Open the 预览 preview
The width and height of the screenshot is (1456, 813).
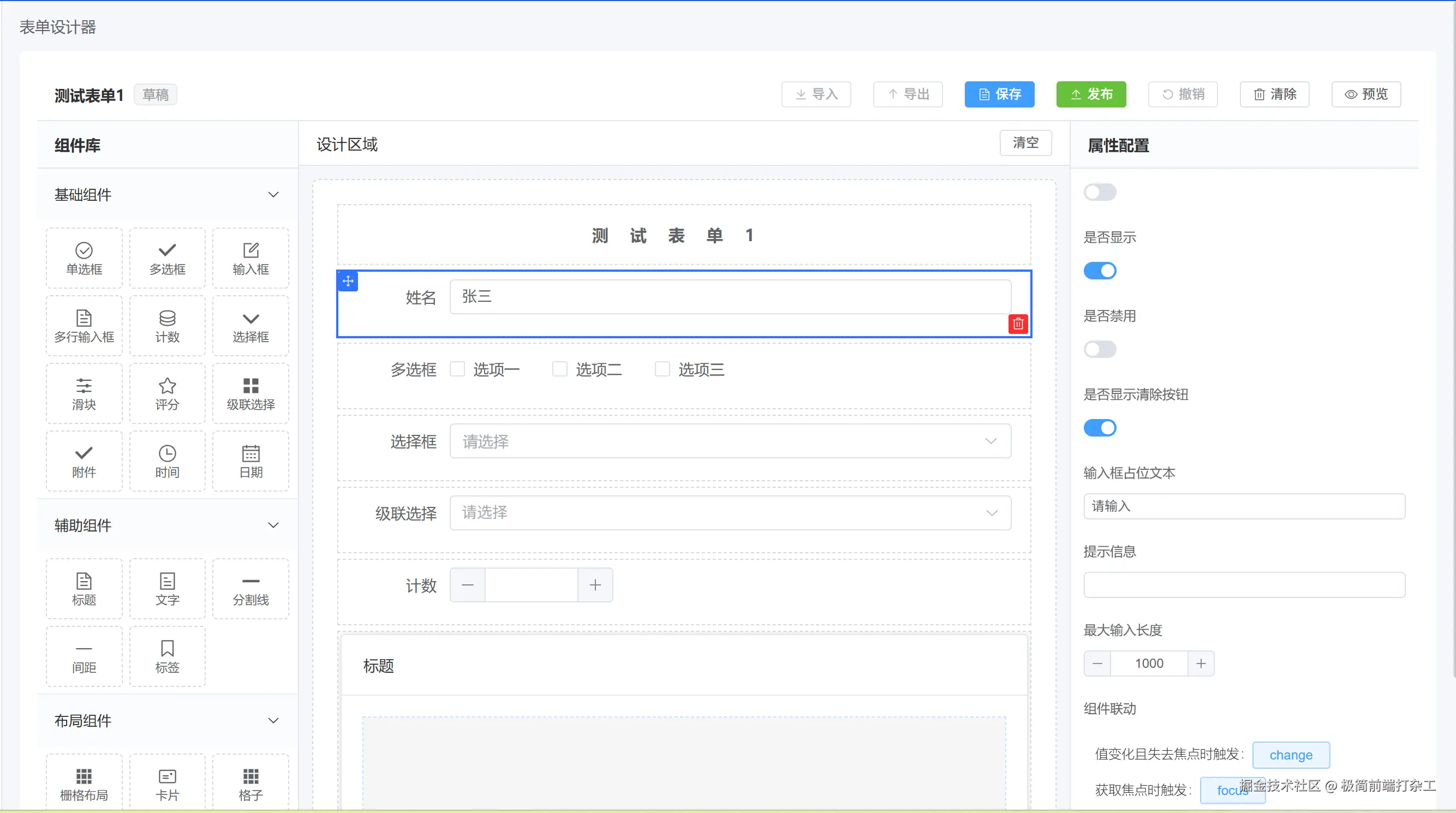(x=1366, y=94)
